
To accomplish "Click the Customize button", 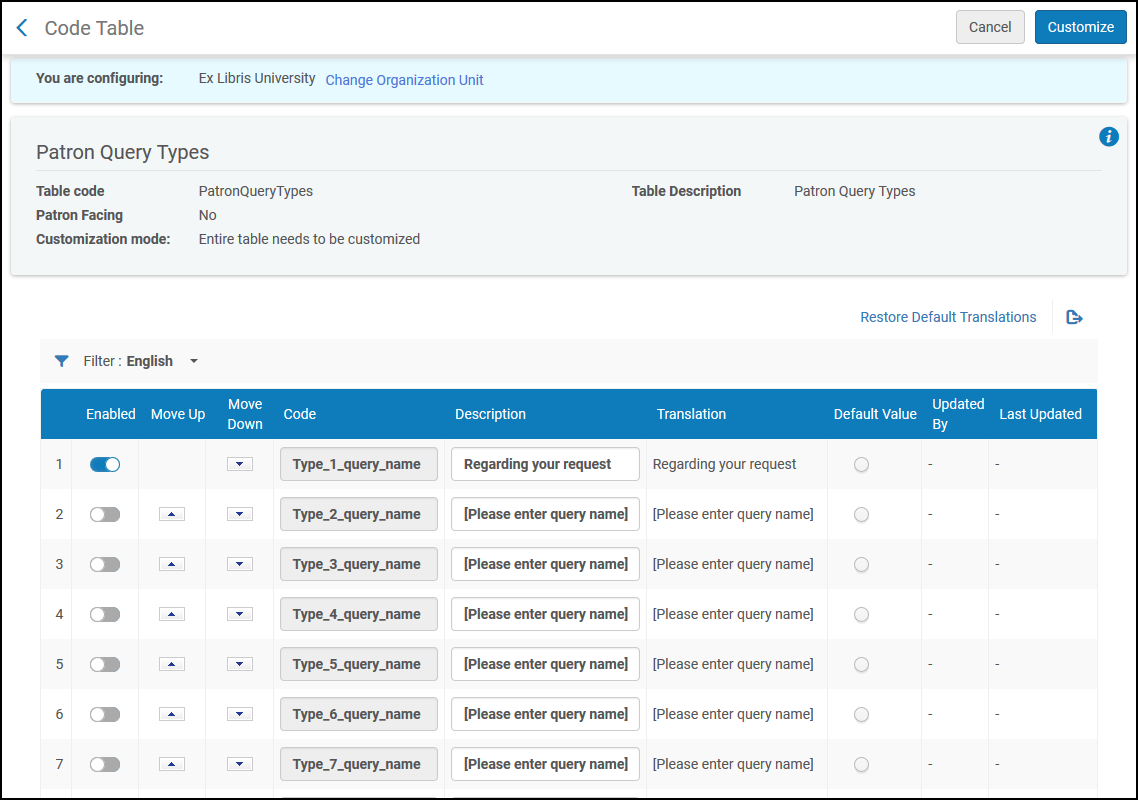I will (1081, 27).
